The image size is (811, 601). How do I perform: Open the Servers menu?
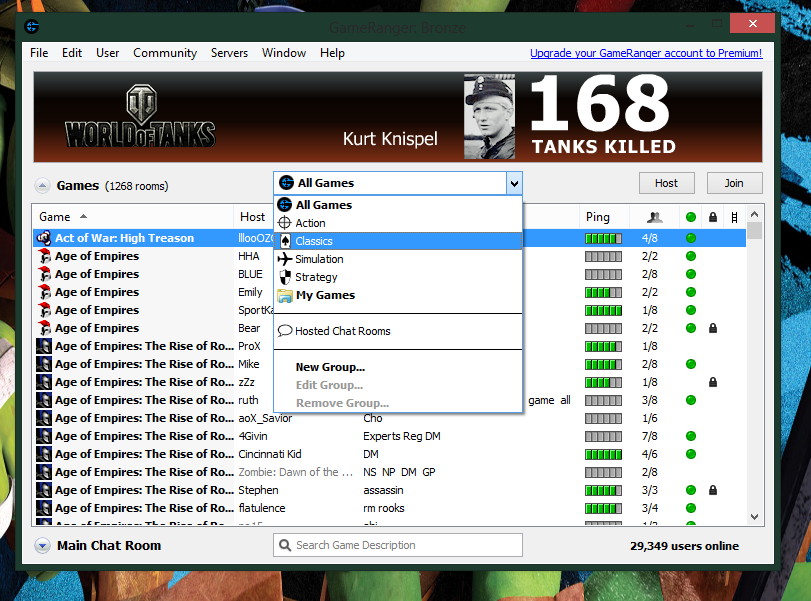click(x=229, y=53)
